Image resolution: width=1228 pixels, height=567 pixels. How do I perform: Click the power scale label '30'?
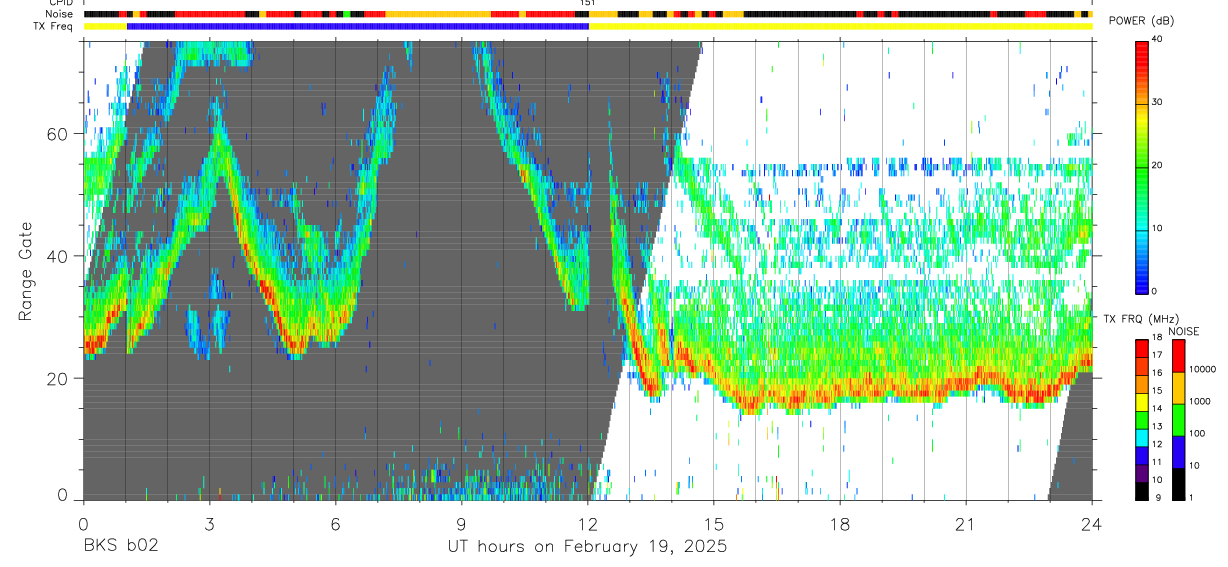1157,103
